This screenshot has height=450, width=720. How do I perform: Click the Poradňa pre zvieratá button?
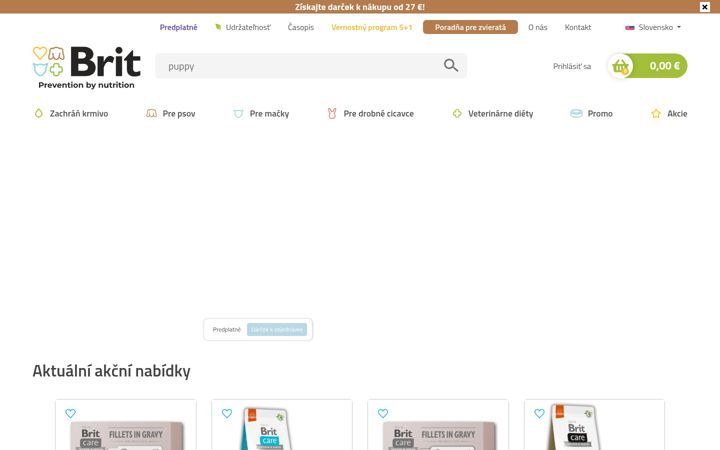470,27
